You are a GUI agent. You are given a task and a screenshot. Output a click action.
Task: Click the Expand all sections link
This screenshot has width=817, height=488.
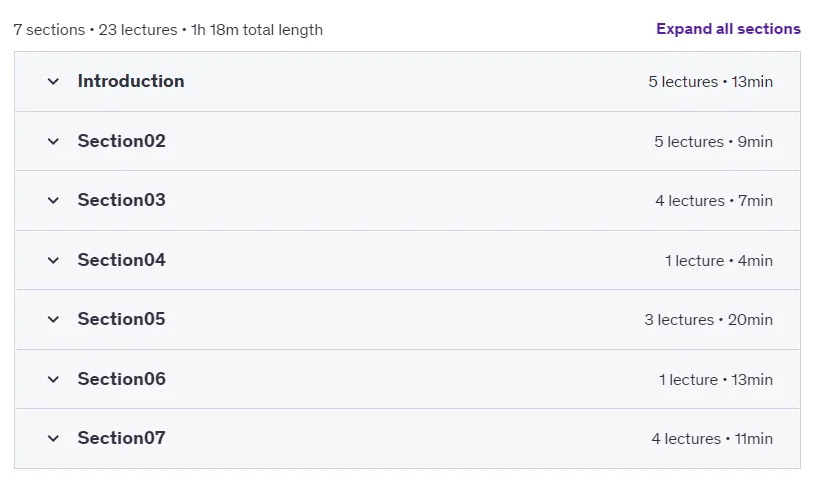(x=728, y=29)
